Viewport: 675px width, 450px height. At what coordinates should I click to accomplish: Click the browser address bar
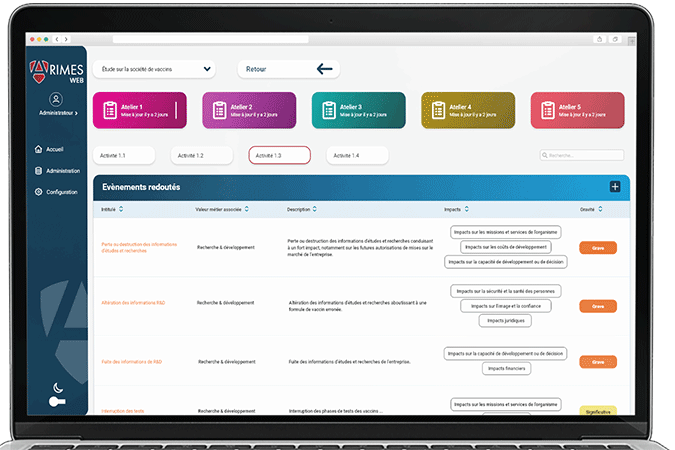tap(211, 39)
